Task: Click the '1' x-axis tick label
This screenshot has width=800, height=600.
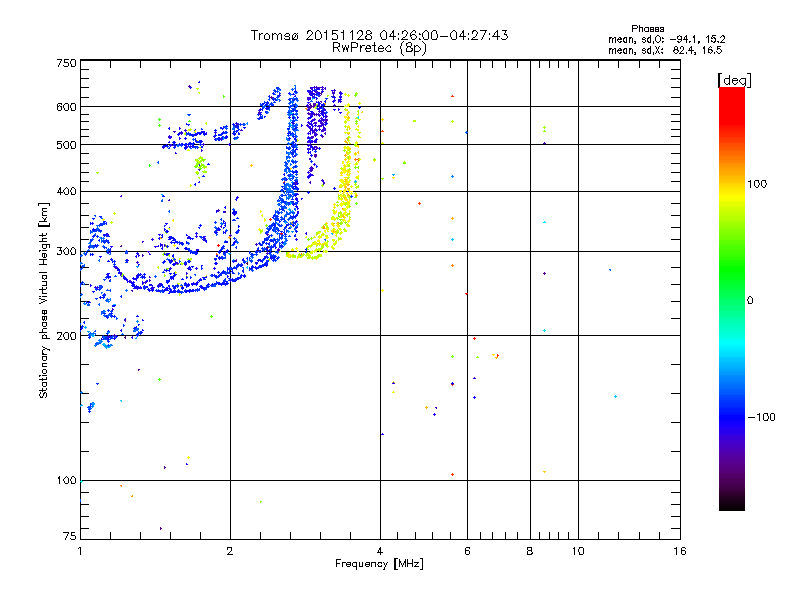Action: point(80,551)
